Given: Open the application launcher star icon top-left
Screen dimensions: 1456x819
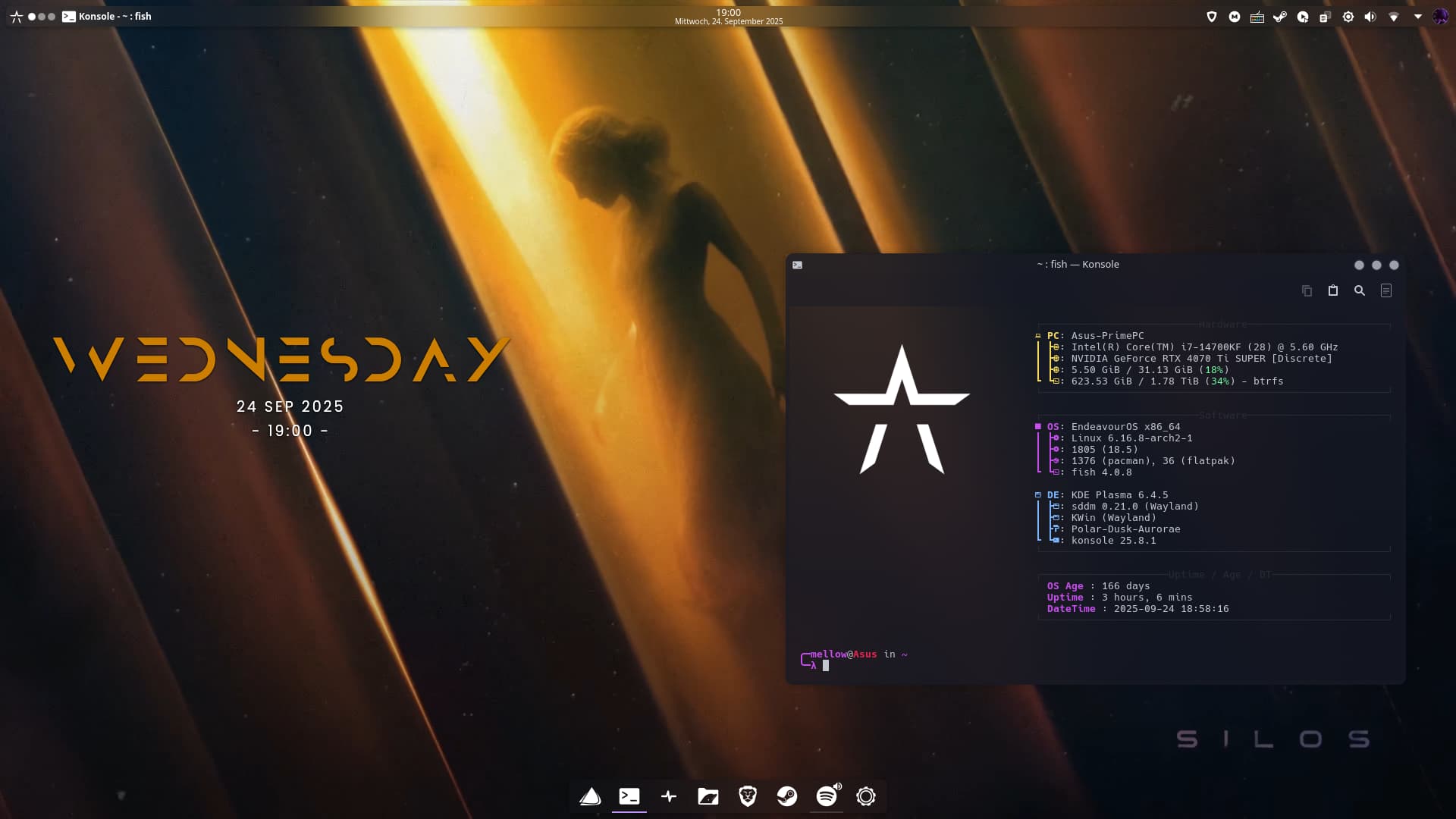Looking at the screenshot, I should pos(16,17).
